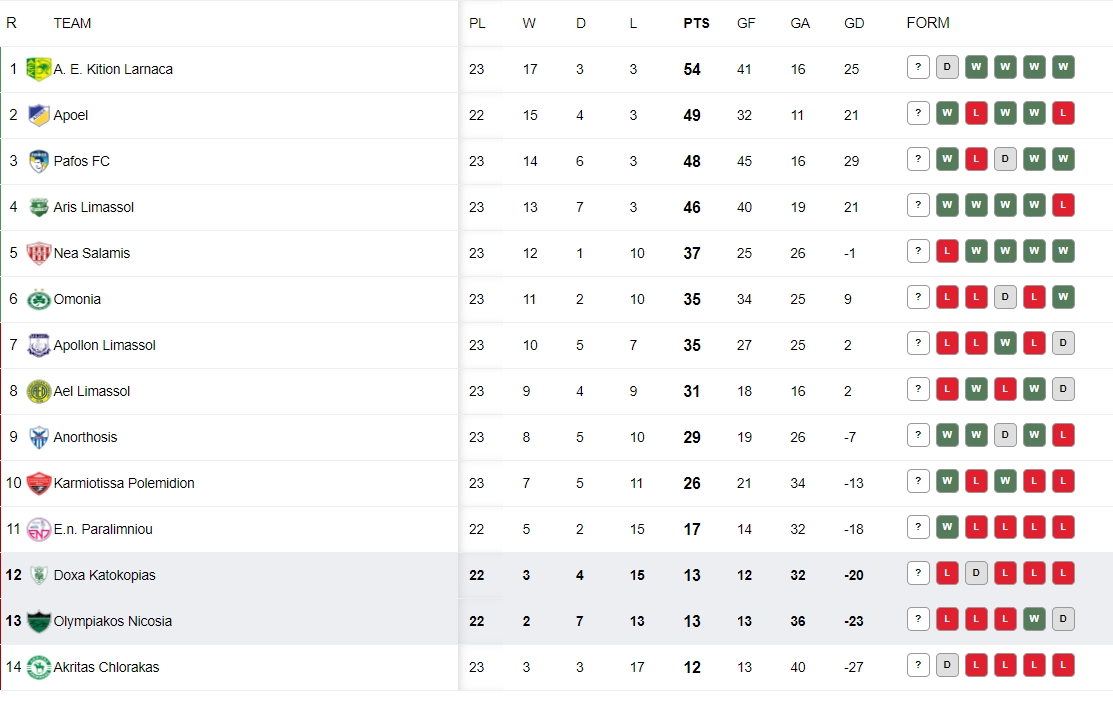The width and height of the screenshot is (1113, 702).
Task: Open the Apollon Limassol team page
Action: pos(104,345)
